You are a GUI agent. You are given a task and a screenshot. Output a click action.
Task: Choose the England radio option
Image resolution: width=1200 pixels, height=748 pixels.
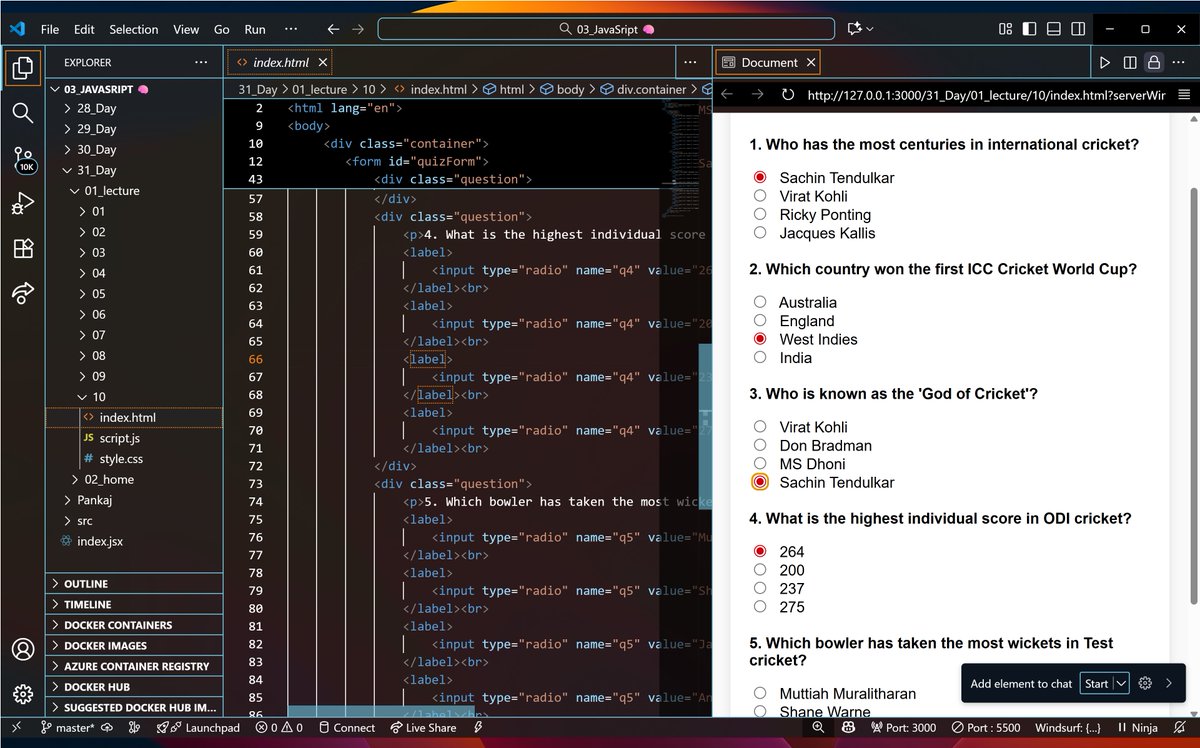(x=760, y=320)
